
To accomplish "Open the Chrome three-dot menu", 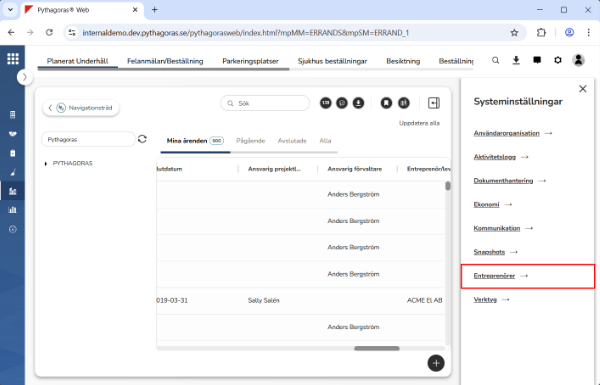I will pyautogui.click(x=589, y=33).
